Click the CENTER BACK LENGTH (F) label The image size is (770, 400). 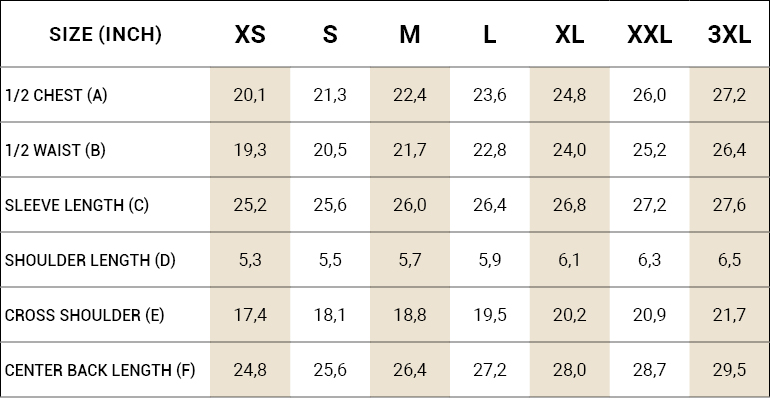pos(100,371)
